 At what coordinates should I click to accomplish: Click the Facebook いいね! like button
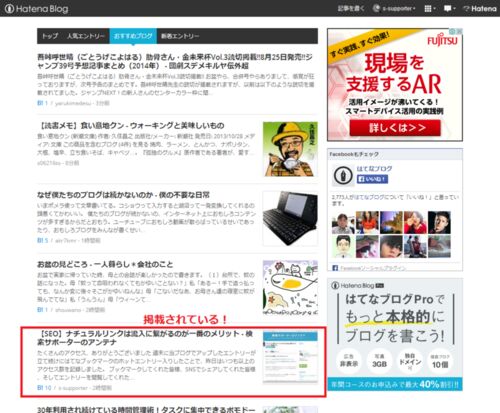pos(372,179)
